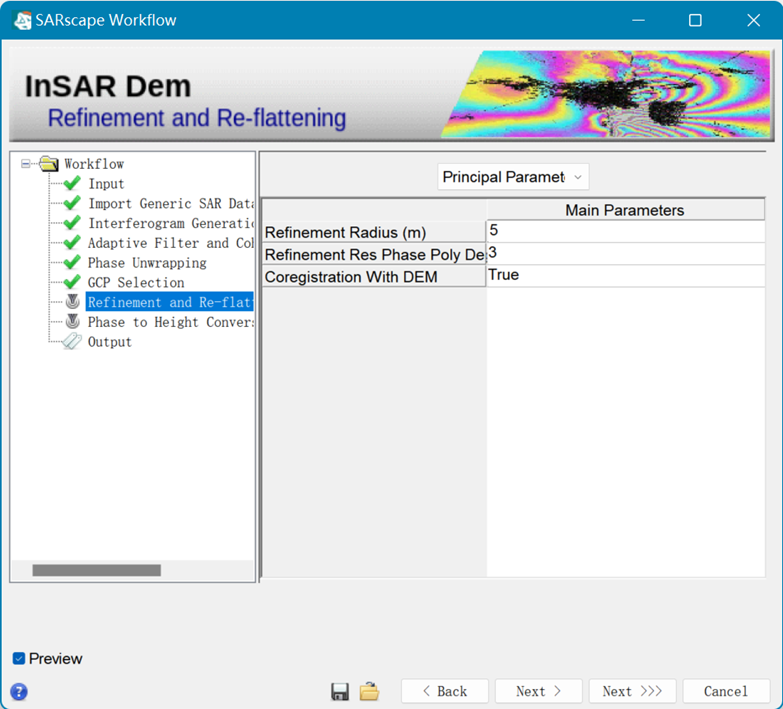The height and width of the screenshot is (709, 783).
Task: Click the workflow tree horizontal scrollbar
Action: pos(96,570)
